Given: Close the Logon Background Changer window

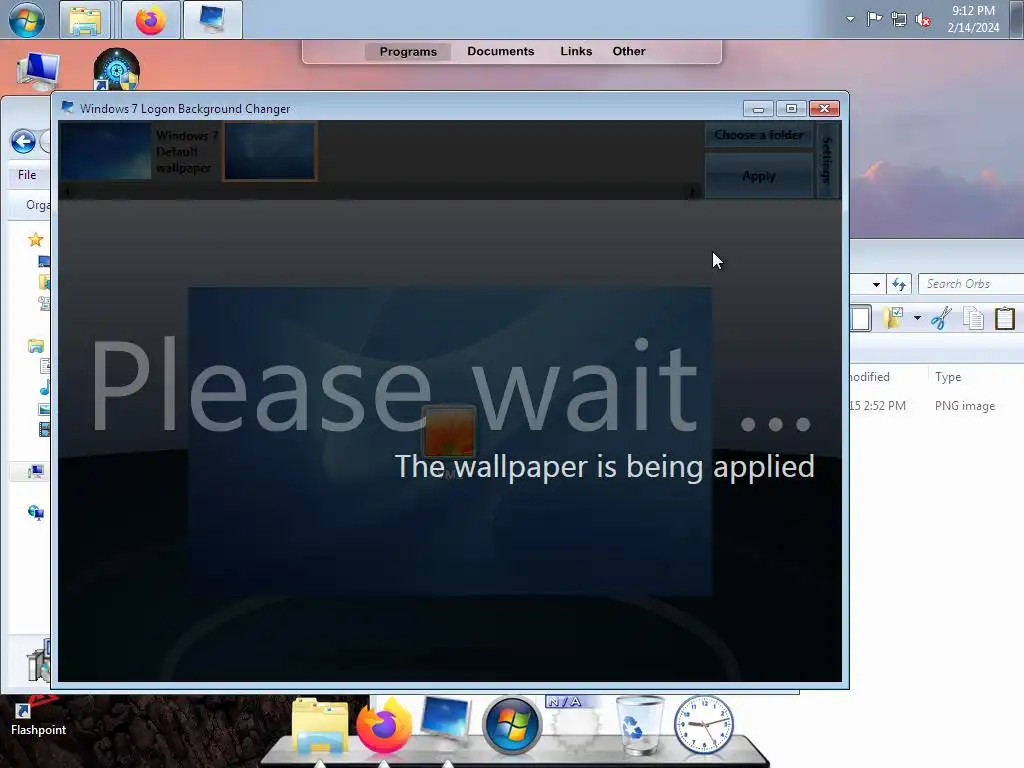Looking at the screenshot, I should pyautogui.click(x=824, y=109).
